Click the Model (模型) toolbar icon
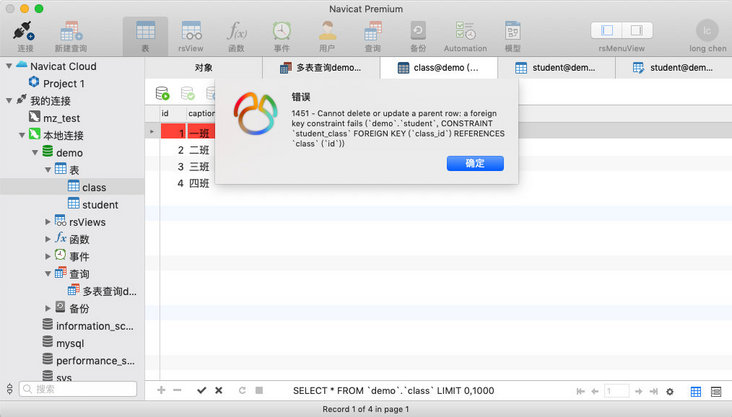Viewport: 732px width, 417px height. [513, 31]
